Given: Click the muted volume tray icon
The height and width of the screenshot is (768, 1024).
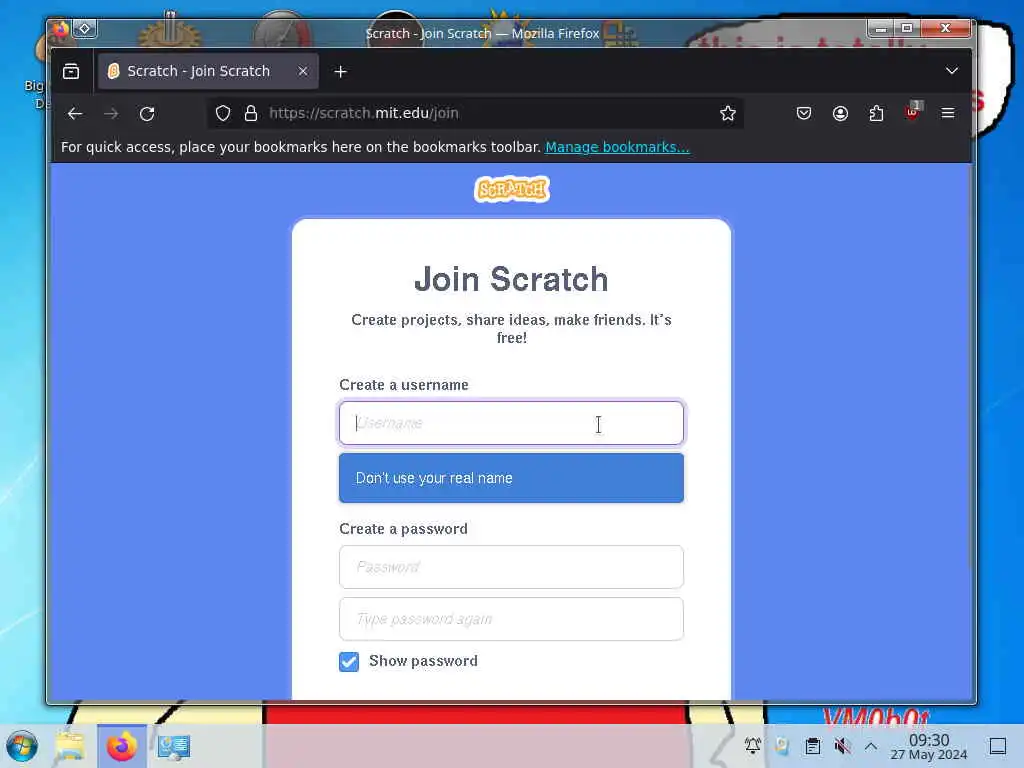Looking at the screenshot, I should coord(842,746).
